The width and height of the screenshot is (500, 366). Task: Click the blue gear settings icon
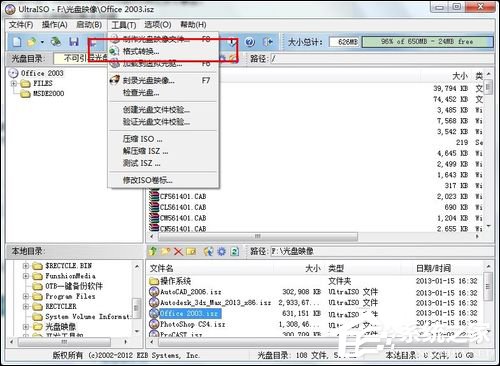222,251
